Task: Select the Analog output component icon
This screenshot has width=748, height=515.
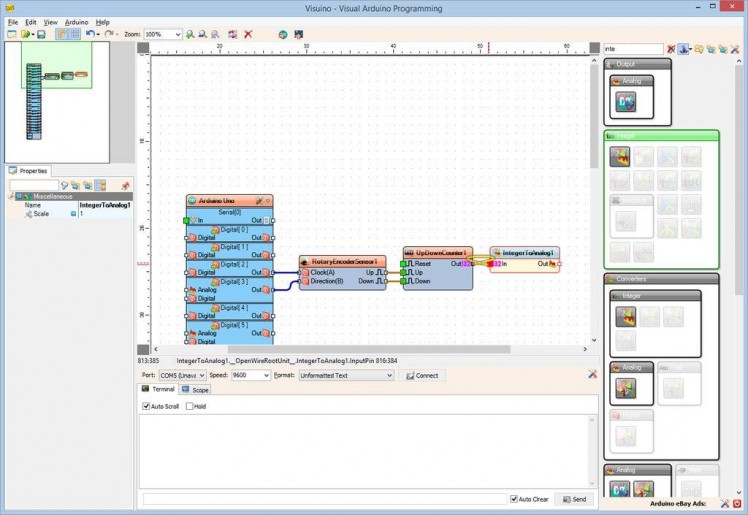Action: coord(626,101)
